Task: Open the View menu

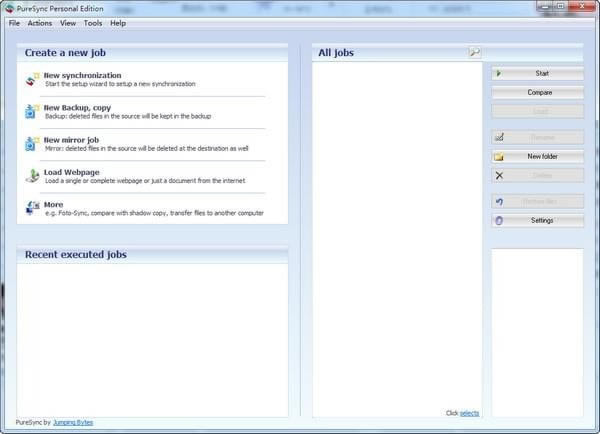Action: (x=68, y=23)
